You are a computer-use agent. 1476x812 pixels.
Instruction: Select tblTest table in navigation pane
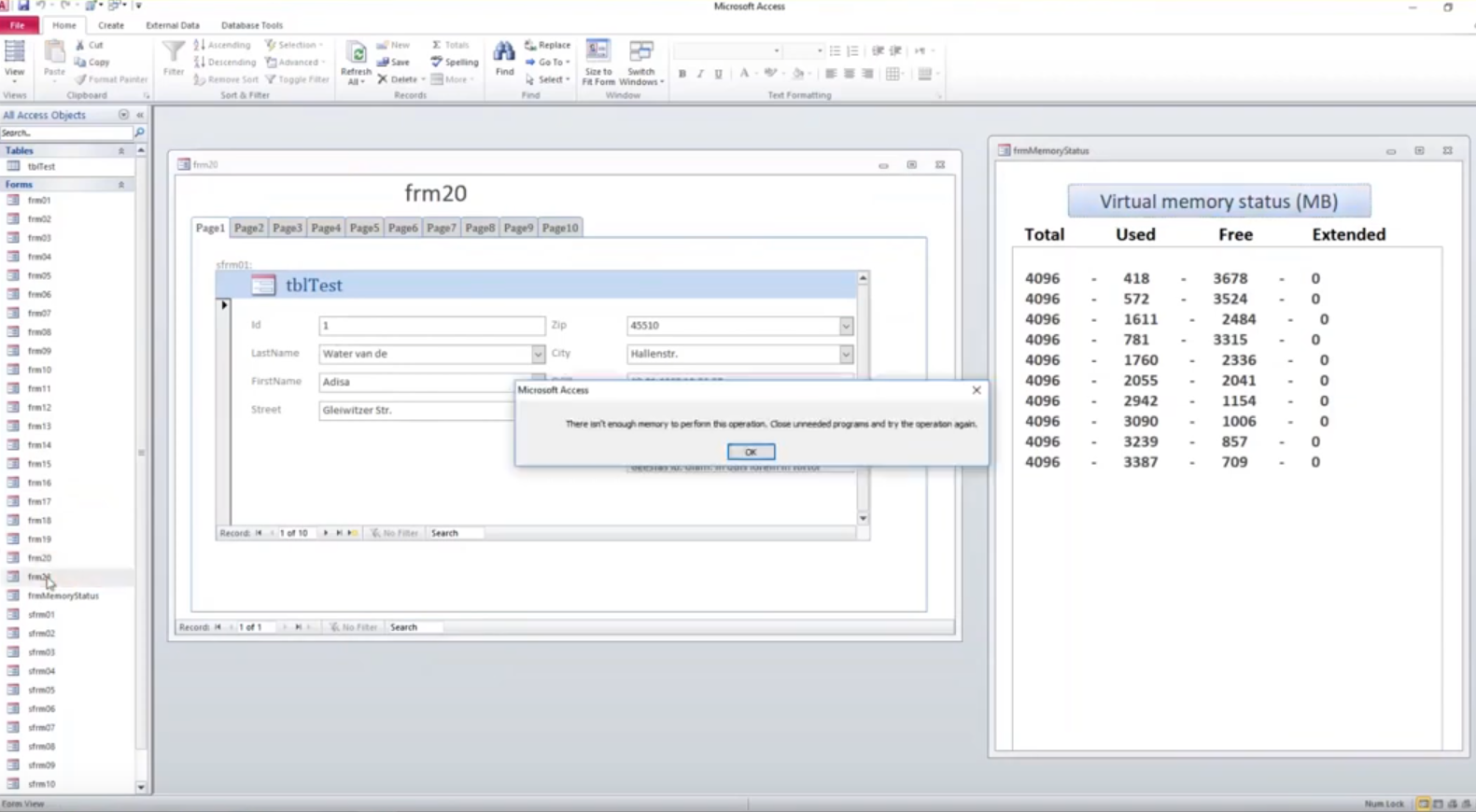point(41,166)
